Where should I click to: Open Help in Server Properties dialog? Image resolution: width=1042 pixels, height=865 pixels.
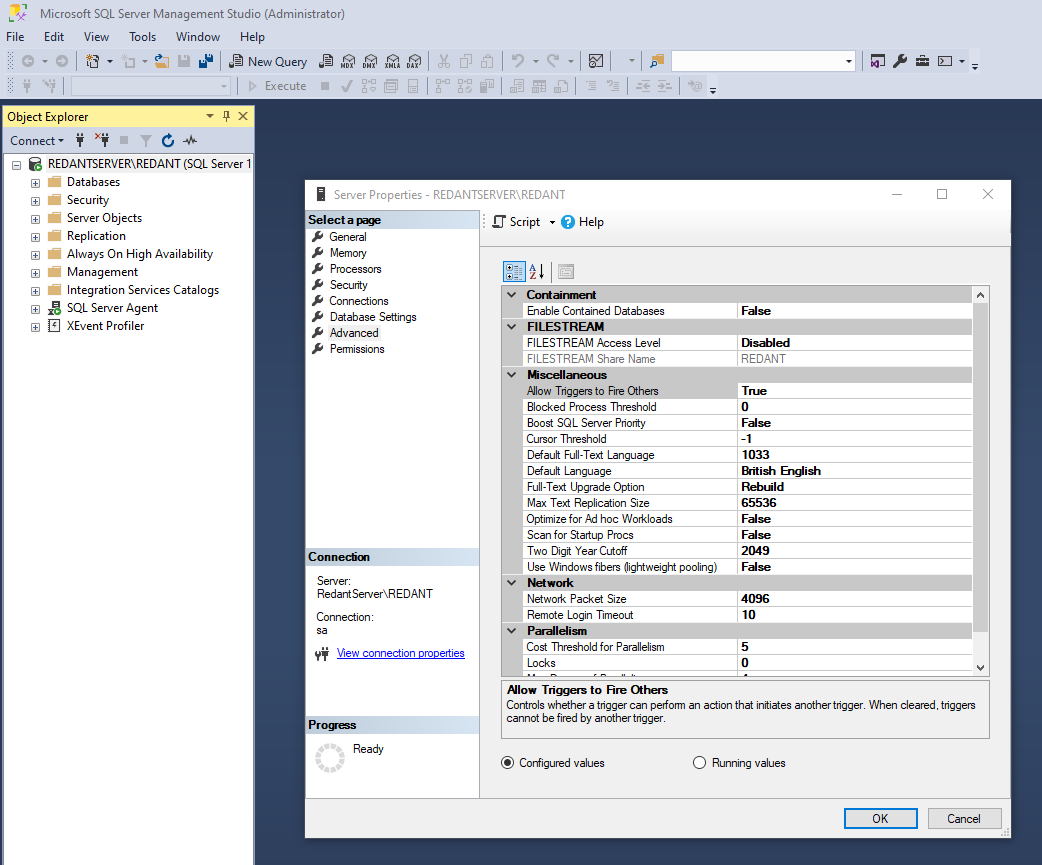tap(582, 222)
